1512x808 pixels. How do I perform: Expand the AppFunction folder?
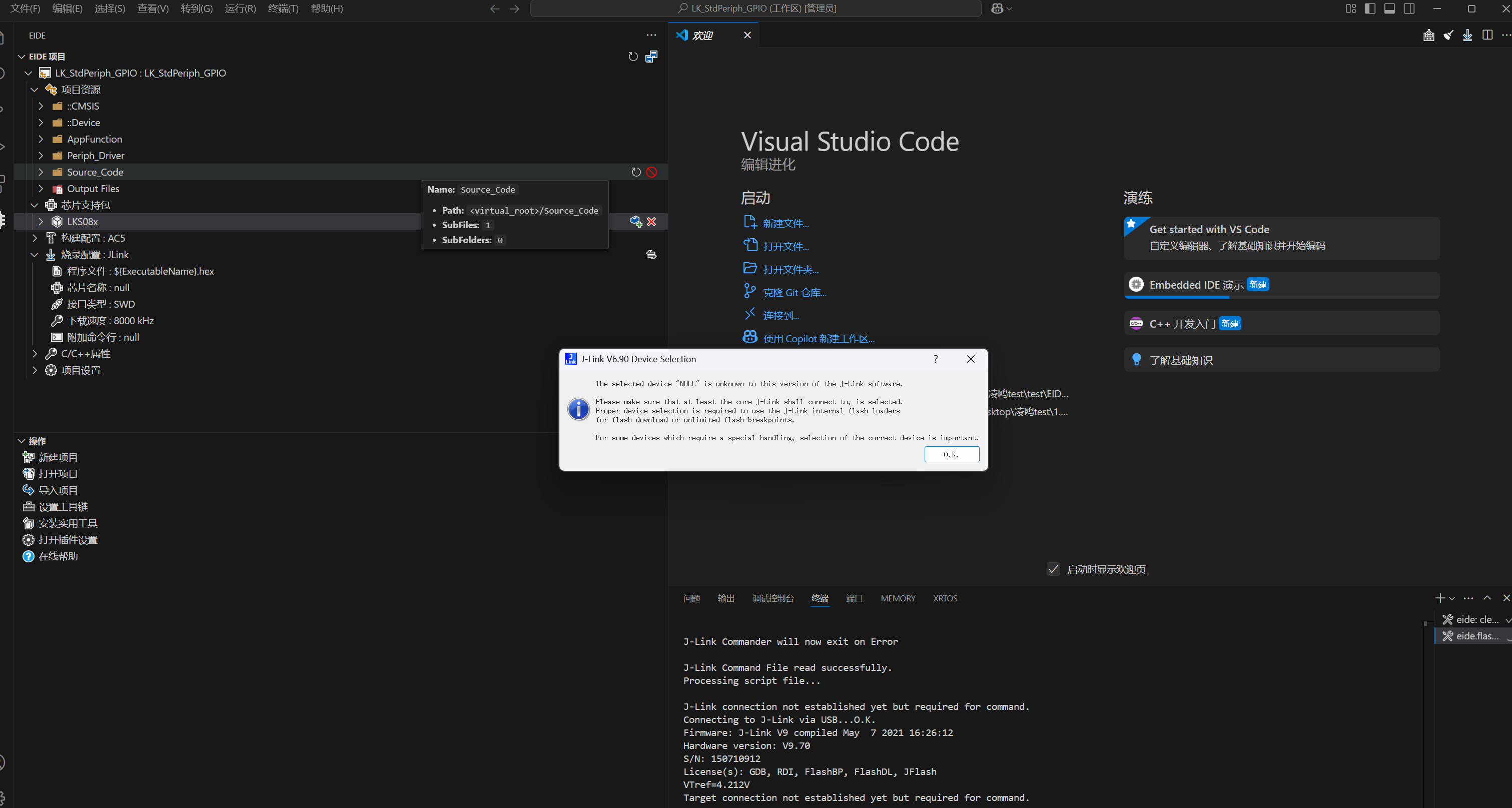coord(41,139)
